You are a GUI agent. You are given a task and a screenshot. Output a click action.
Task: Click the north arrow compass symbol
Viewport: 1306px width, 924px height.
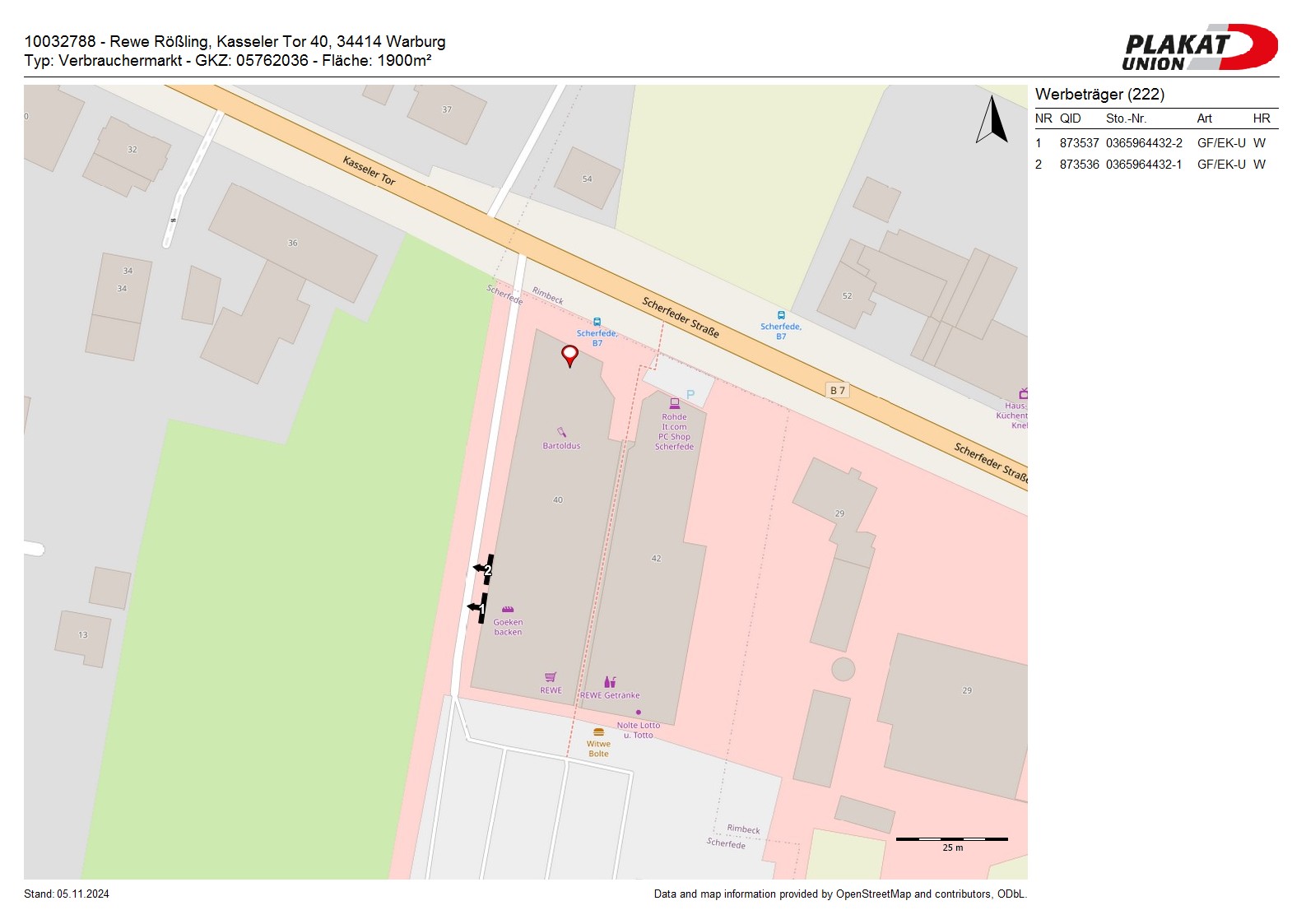(x=992, y=120)
